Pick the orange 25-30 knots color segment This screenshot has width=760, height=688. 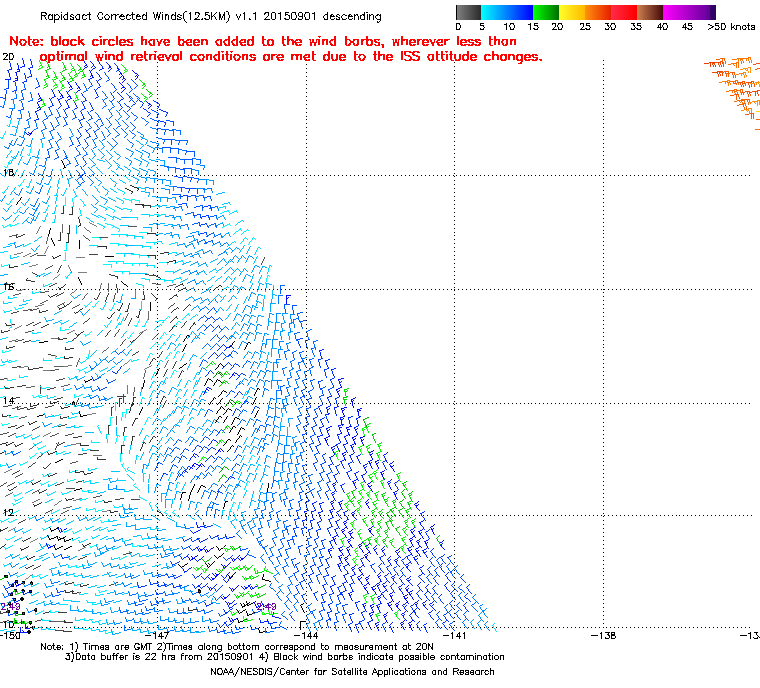tap(598, 12)
